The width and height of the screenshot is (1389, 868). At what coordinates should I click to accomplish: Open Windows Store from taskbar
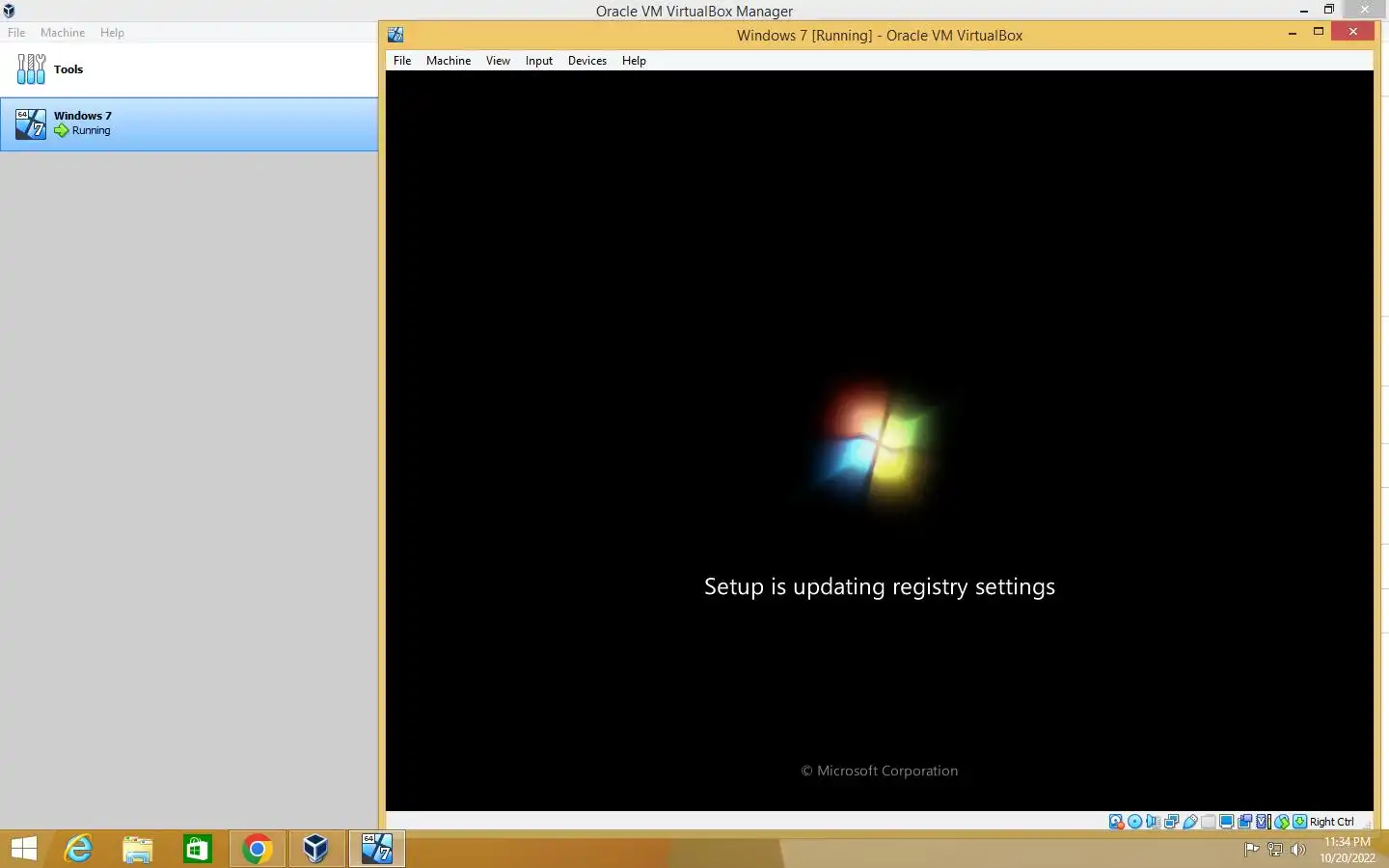[x=198, y=849]
